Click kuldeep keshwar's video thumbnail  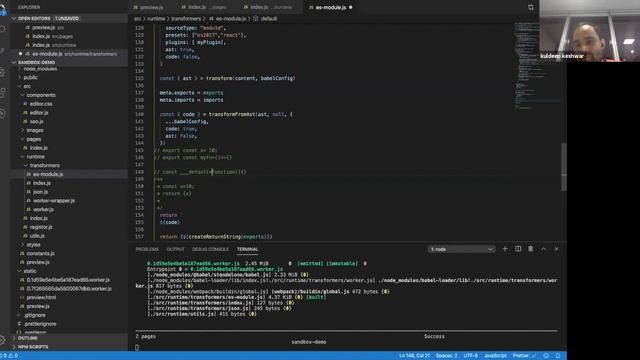[x=590, y=31]
